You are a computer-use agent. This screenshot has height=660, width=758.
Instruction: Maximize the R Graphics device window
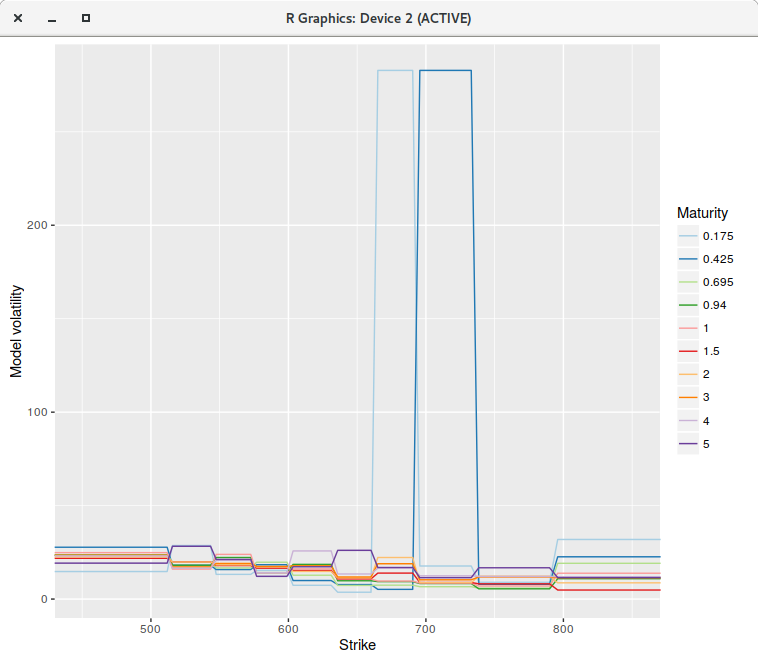(x=86, y=18)
